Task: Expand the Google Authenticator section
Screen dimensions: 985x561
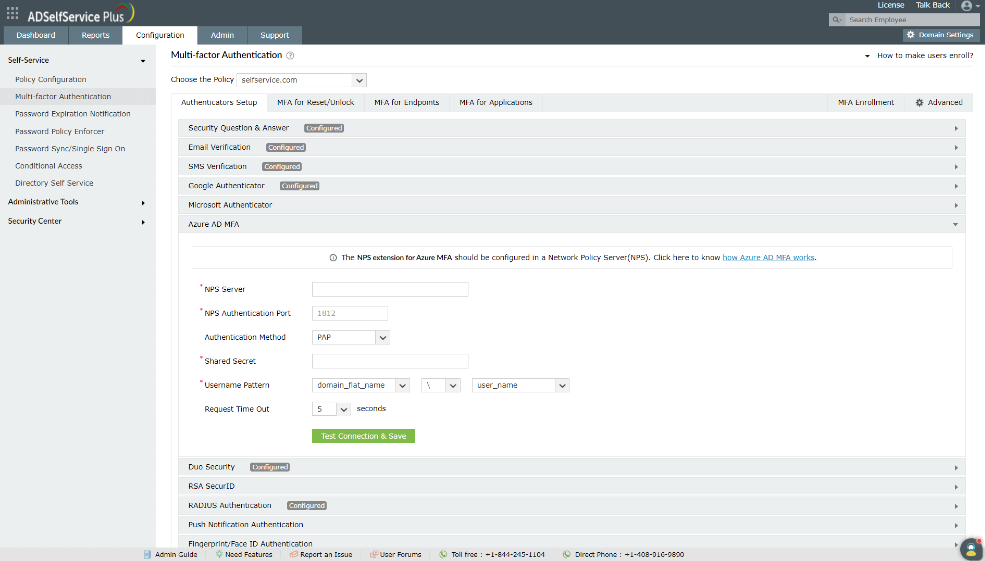Action: [x=572, y=186]
